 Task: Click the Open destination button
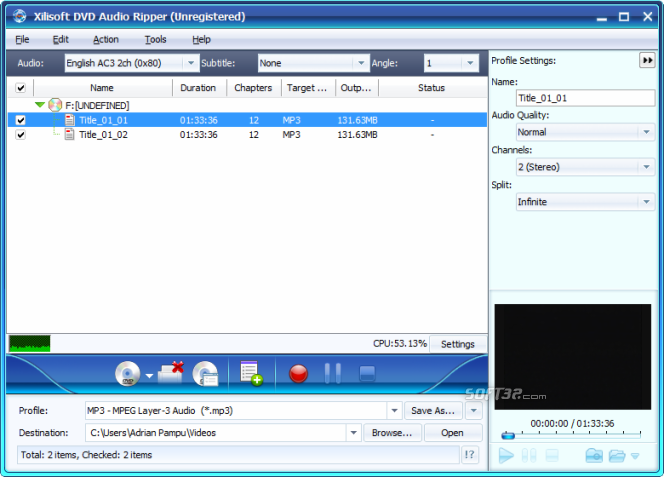(x=452, y=433)
